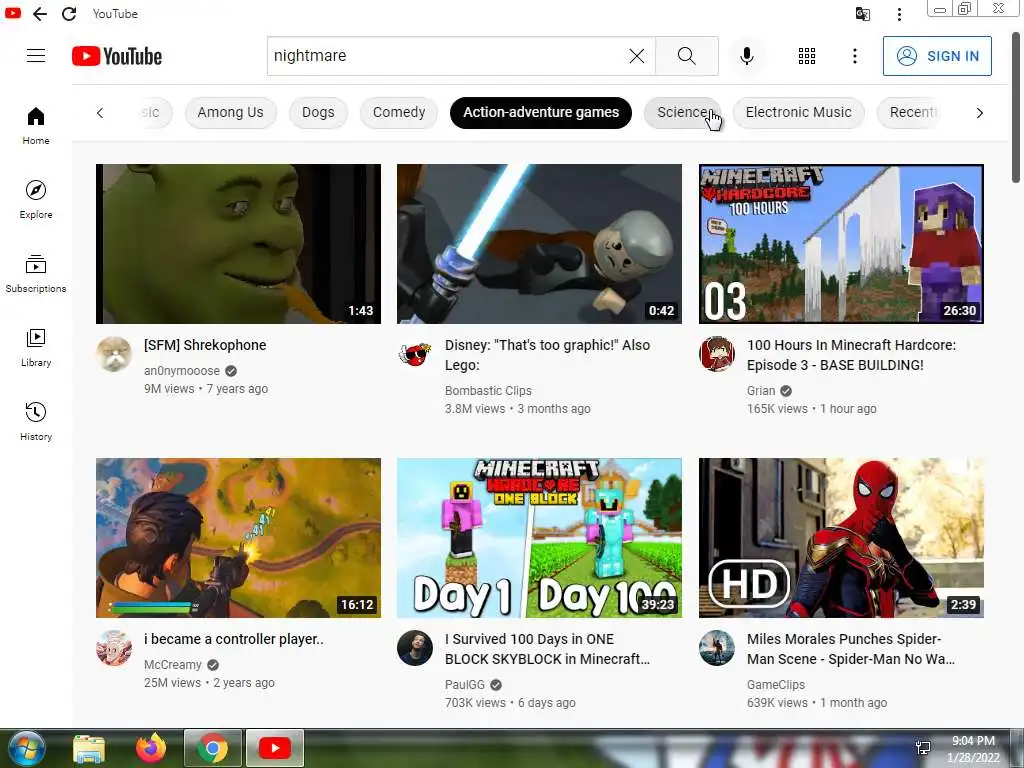Open the YouTube apps grid
The height and width of the screenshot is (768, 1024).
click(x=807, y=56)
